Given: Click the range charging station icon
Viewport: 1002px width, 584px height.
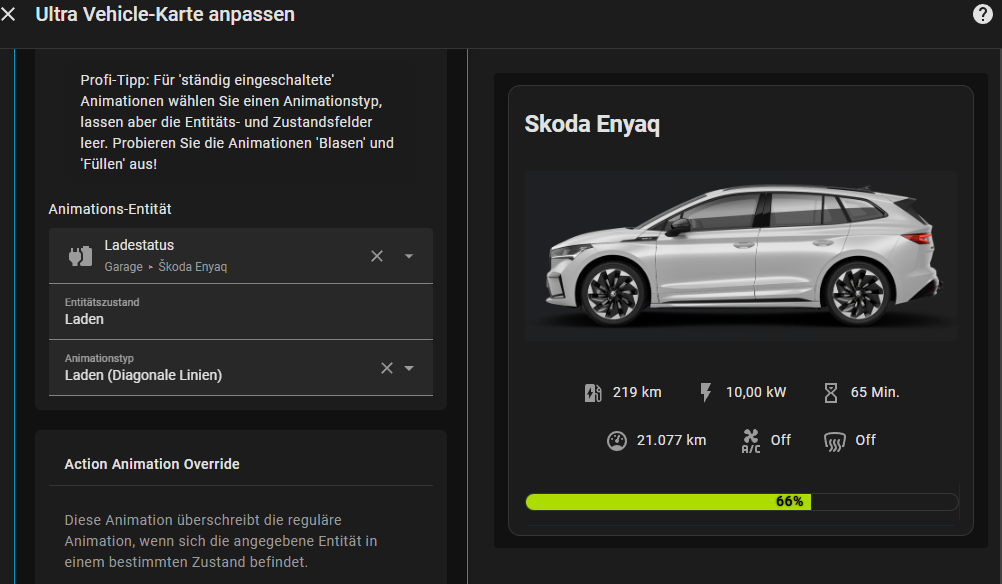Looking at the screenshot, I should coord(593,393).
